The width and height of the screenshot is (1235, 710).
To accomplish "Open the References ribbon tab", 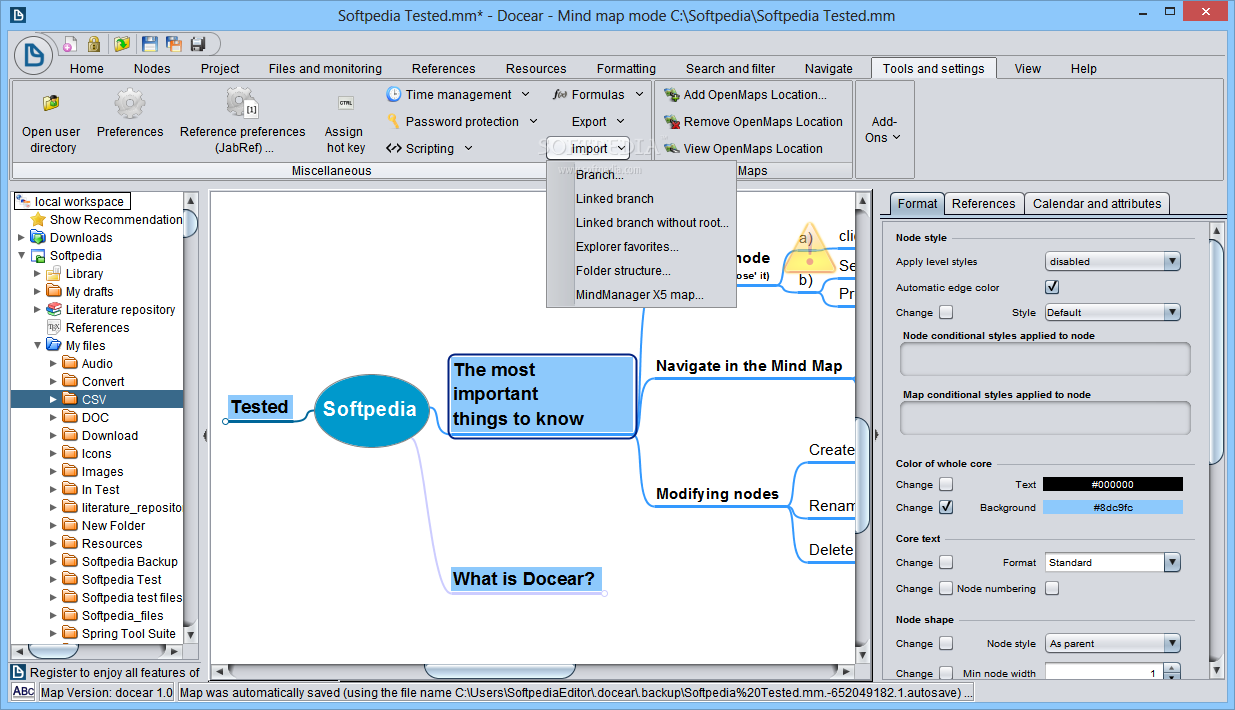I will pyautogui.click(x=443, y=68).
